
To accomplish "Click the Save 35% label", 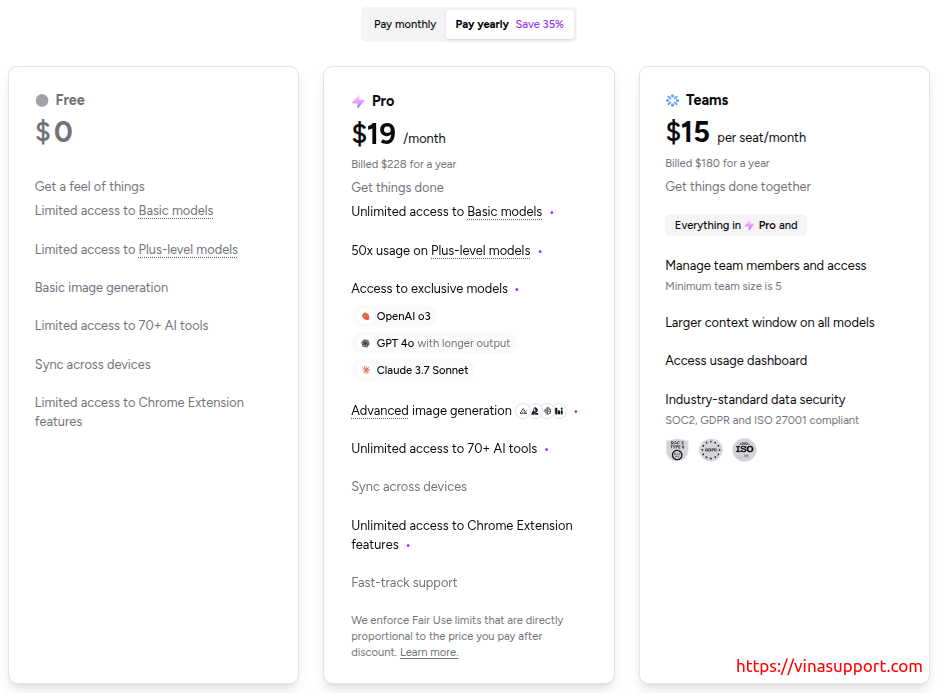I will coord(540,25).
